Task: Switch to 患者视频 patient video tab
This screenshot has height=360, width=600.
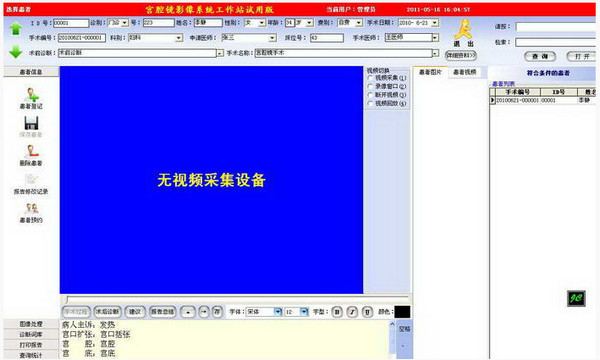Action: pos(465,72)
